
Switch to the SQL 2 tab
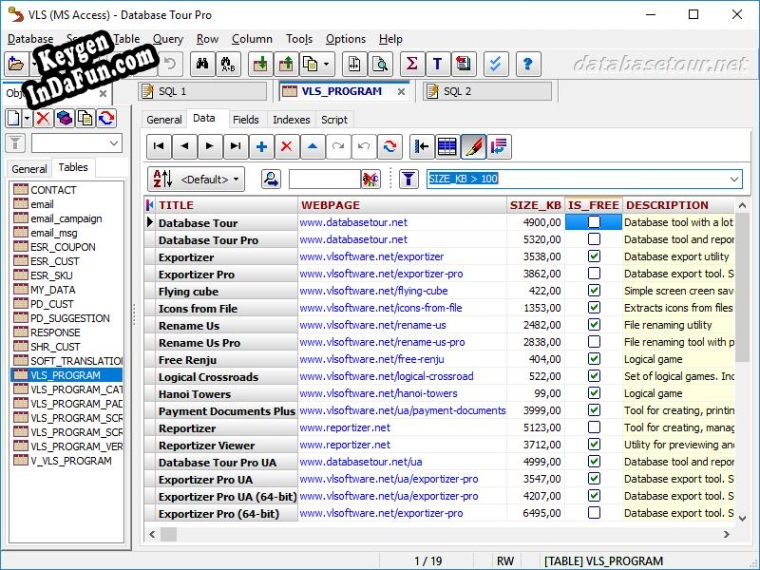click(487, 91)
